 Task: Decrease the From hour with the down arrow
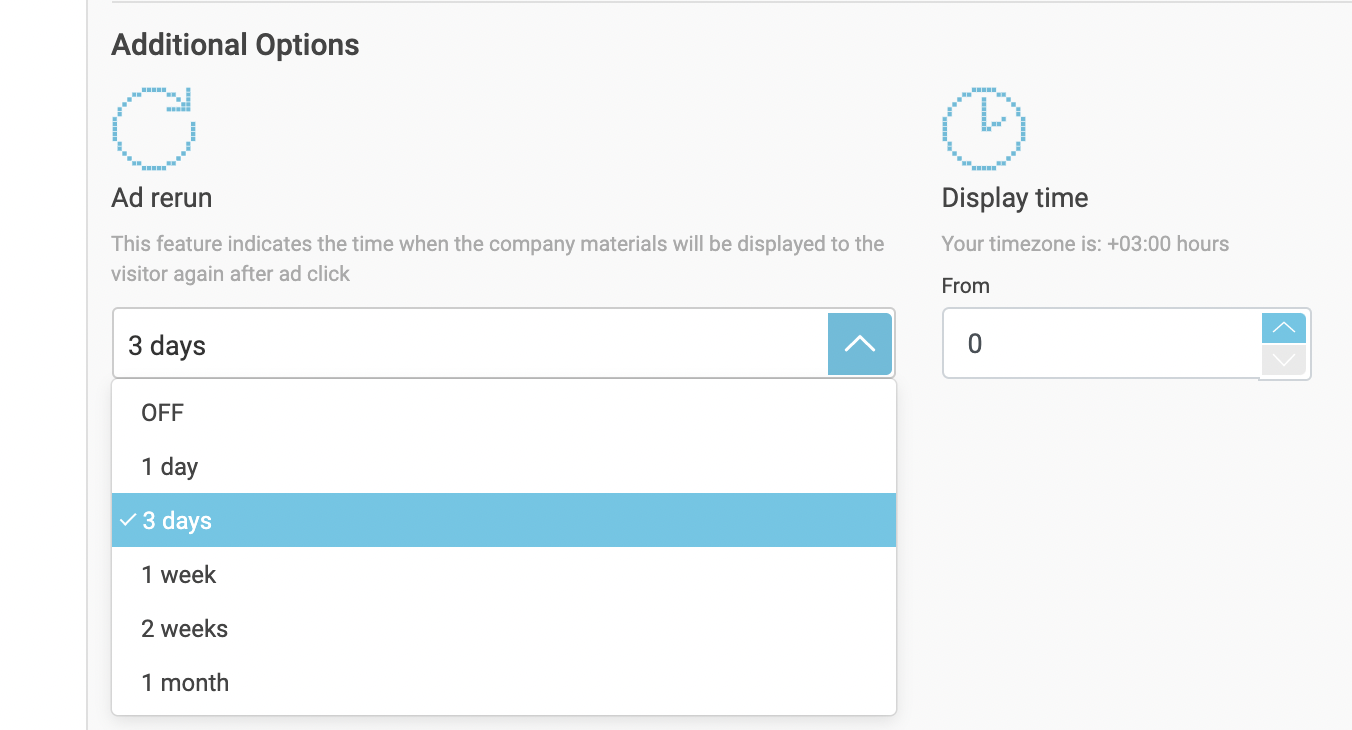[1284, 360]
